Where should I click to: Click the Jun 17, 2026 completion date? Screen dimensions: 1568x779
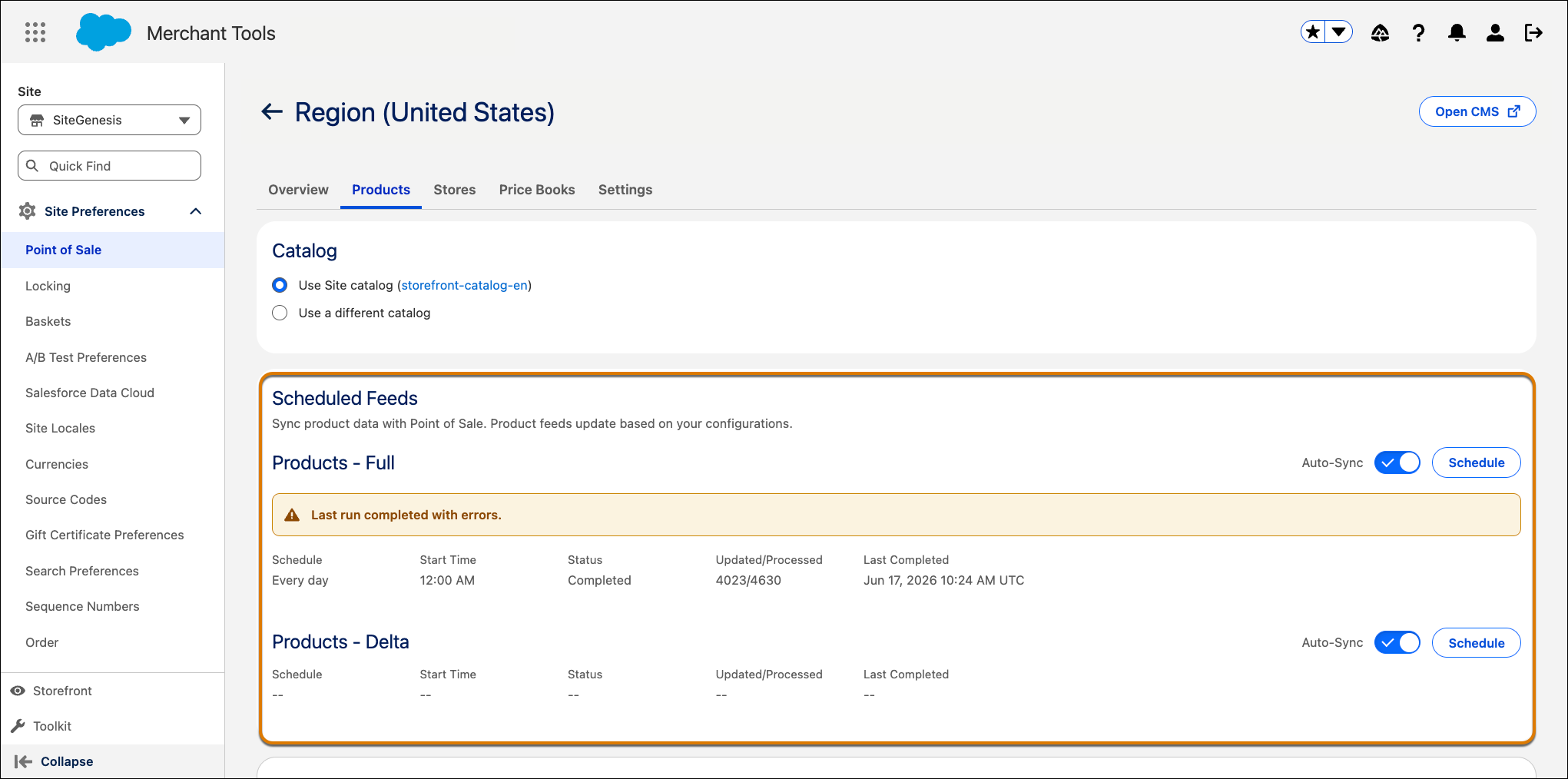(x=943, y=580)
